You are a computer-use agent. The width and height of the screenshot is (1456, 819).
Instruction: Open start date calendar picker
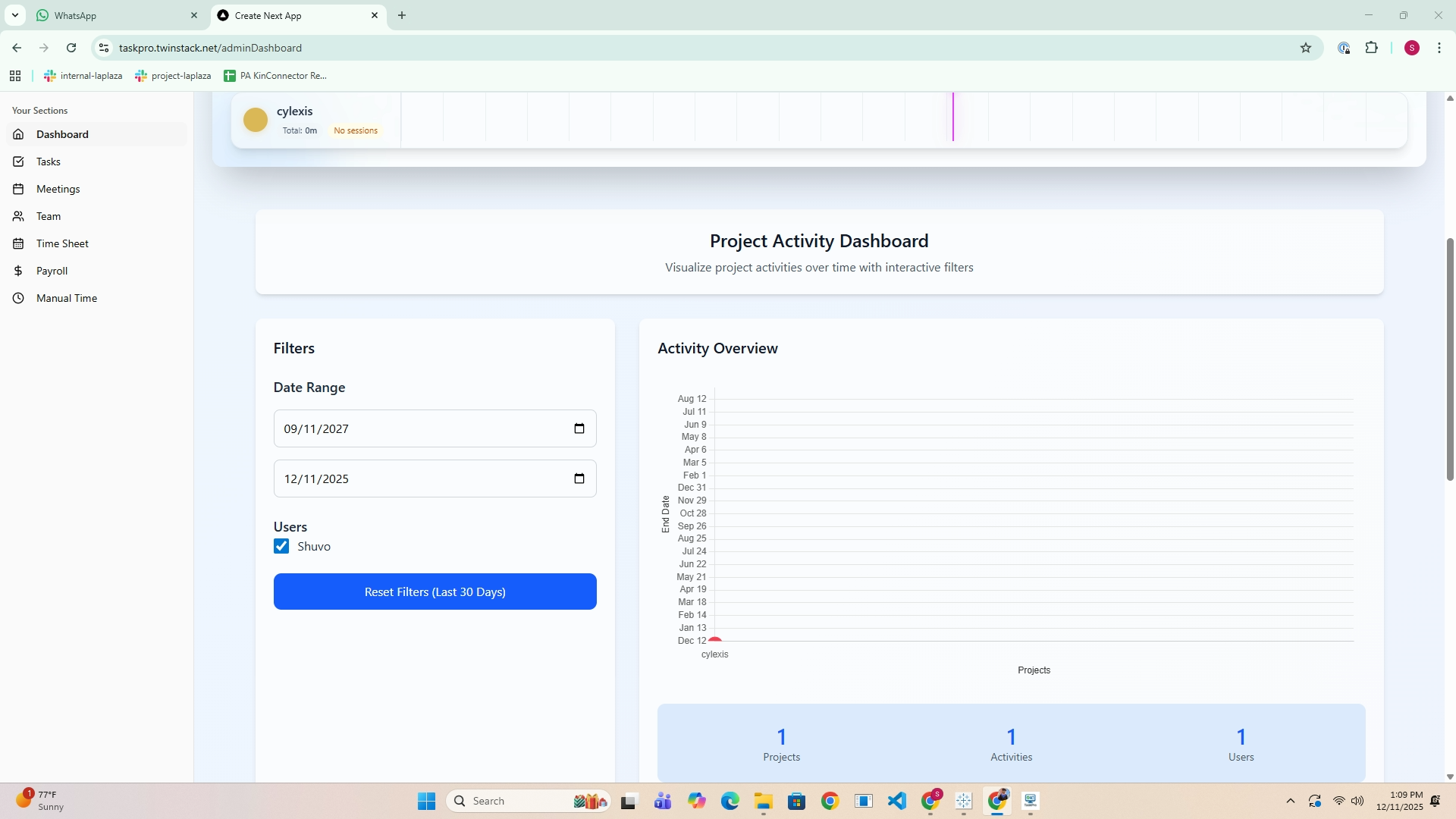[579, 428]
